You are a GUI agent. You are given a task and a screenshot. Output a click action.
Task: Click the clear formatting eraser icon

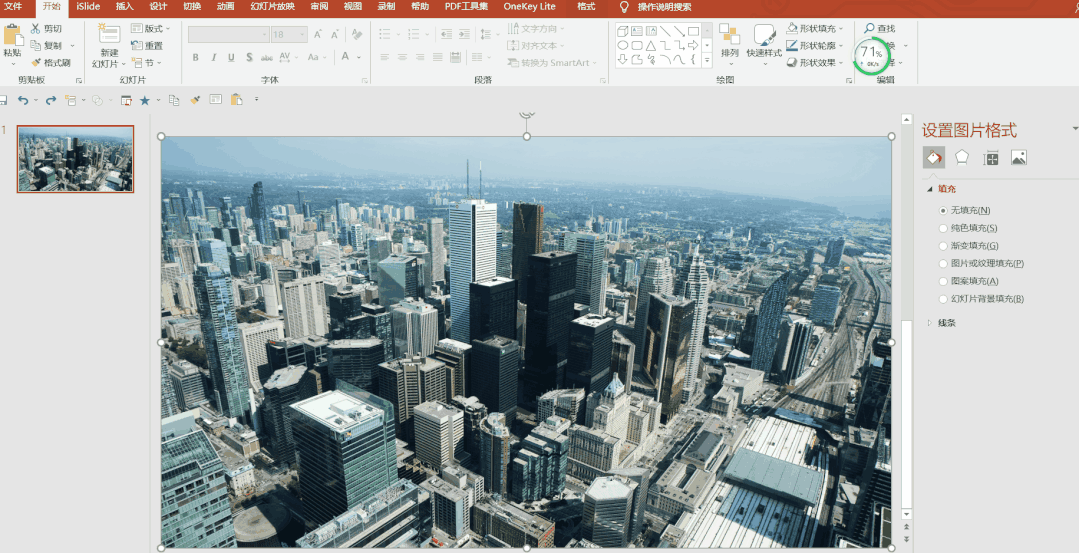(356, 34)
